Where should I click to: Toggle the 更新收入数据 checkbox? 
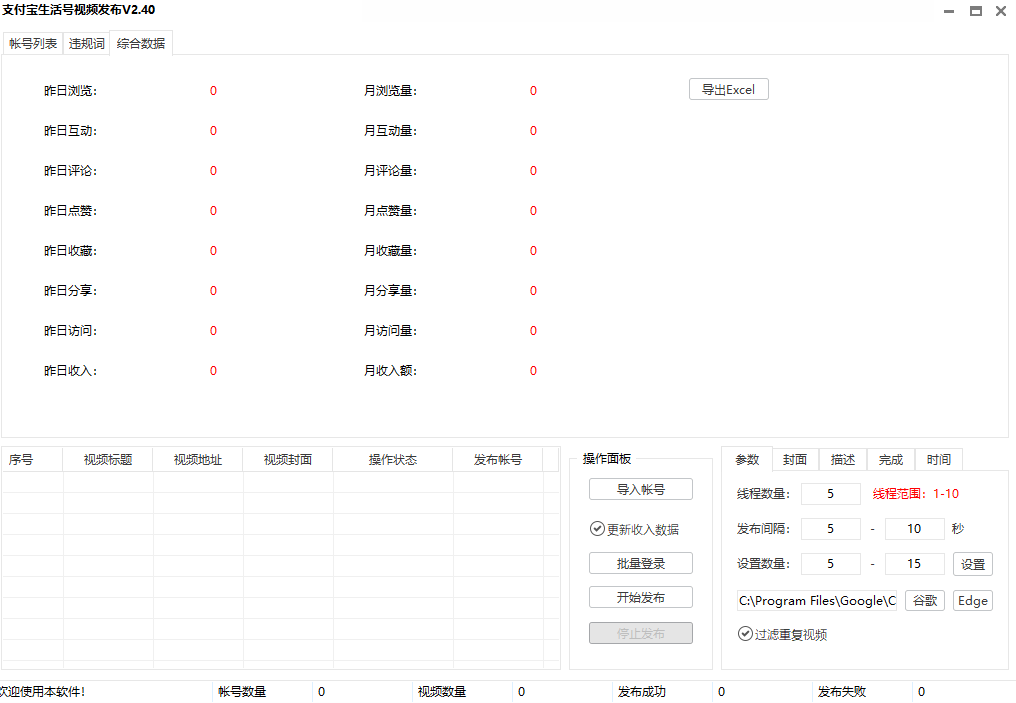tap(597, 529)
